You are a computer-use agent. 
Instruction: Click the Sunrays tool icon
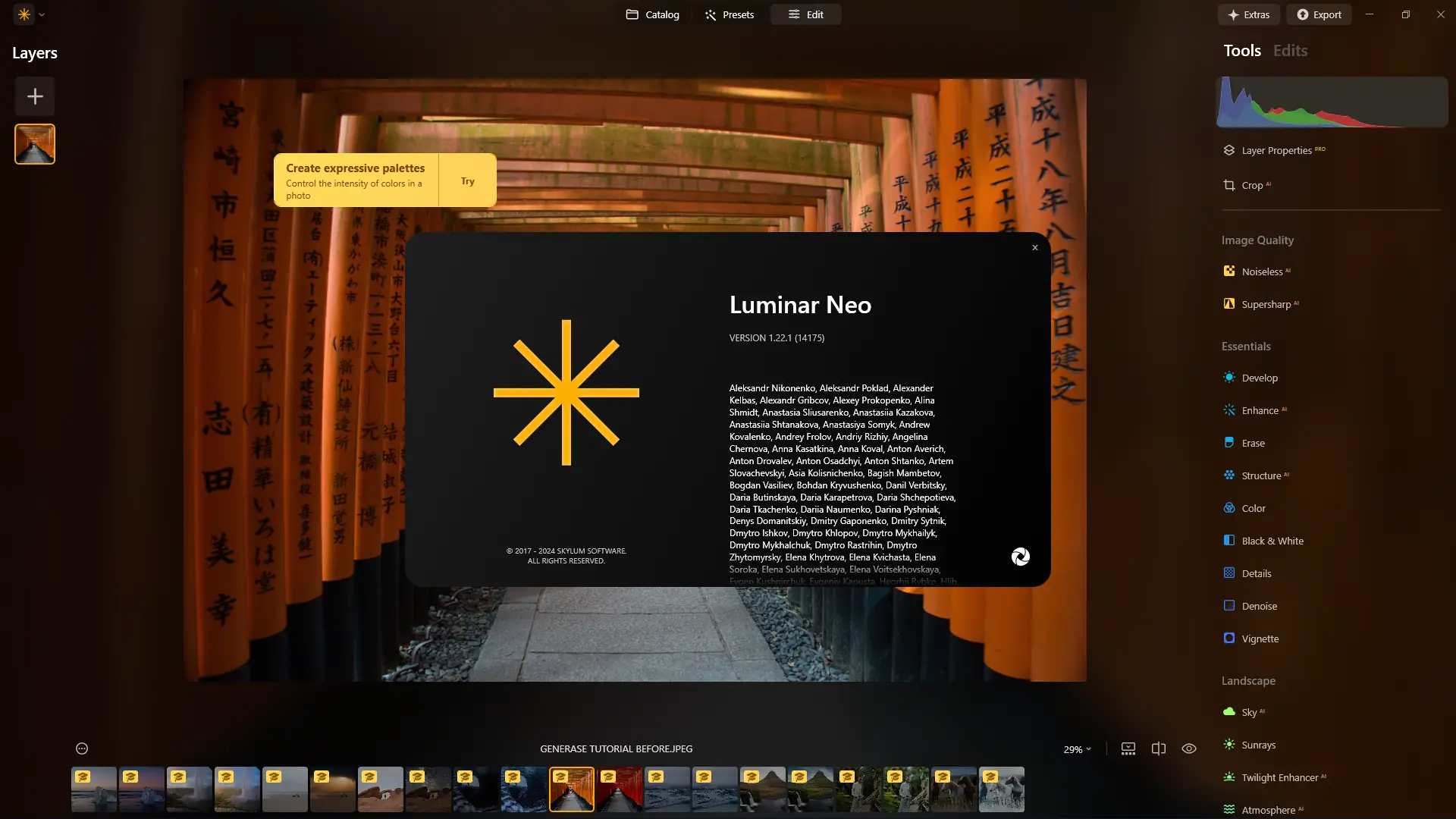click(1229, 745)
